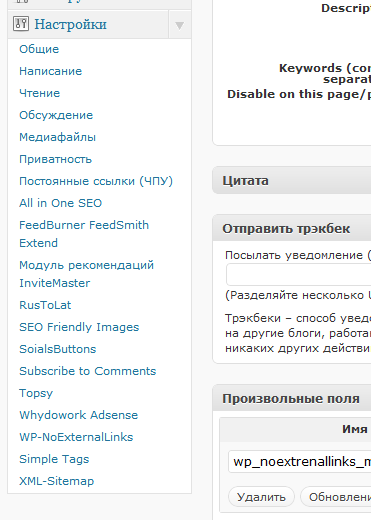This screenshot has height=520, width=371.
Task: Go to Чтение settings
Action: coord(39,93)
